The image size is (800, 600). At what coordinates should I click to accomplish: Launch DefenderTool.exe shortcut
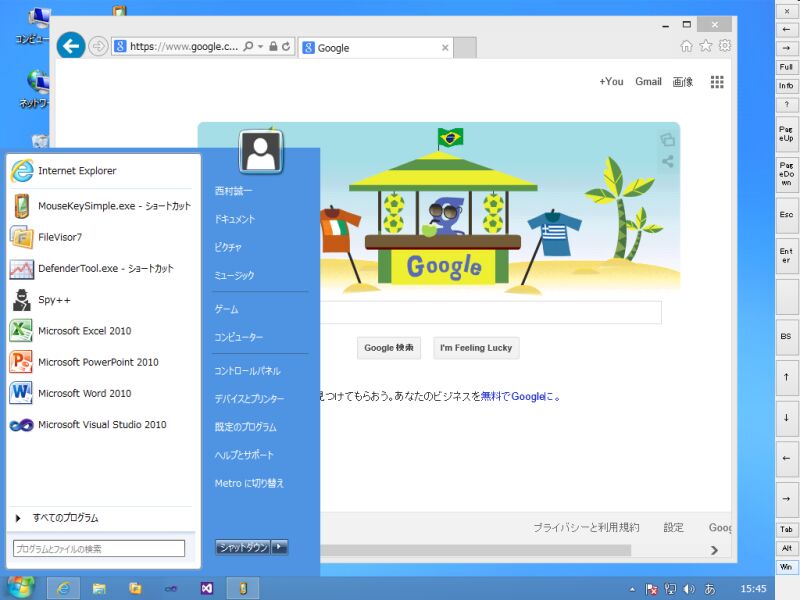click(100, 268)
